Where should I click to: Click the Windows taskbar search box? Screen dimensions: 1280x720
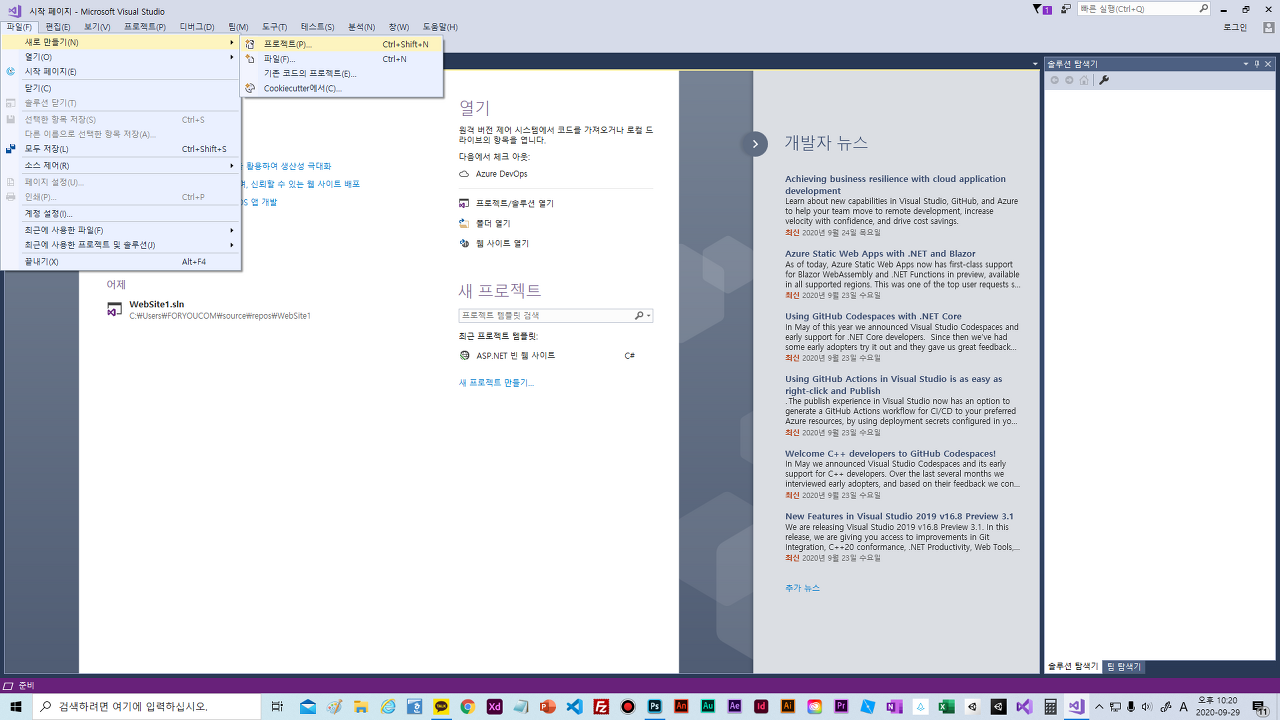coord(147,706)
